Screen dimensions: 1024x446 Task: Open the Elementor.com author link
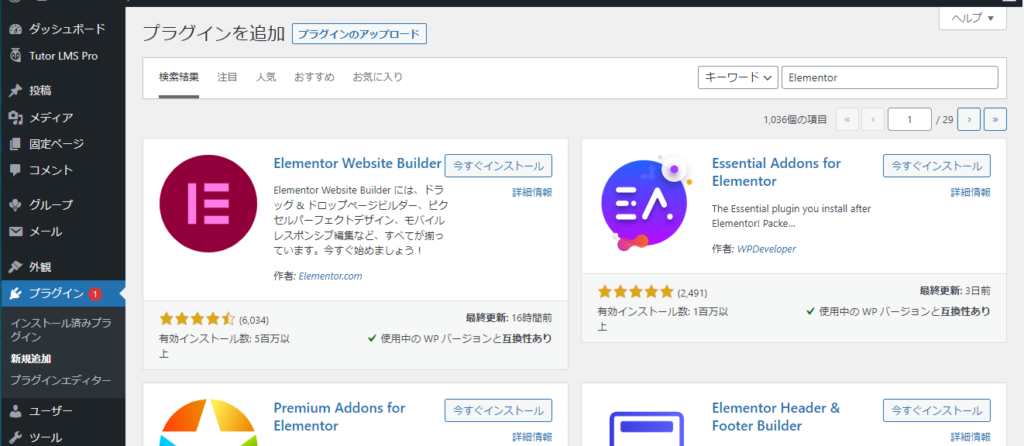330,276
